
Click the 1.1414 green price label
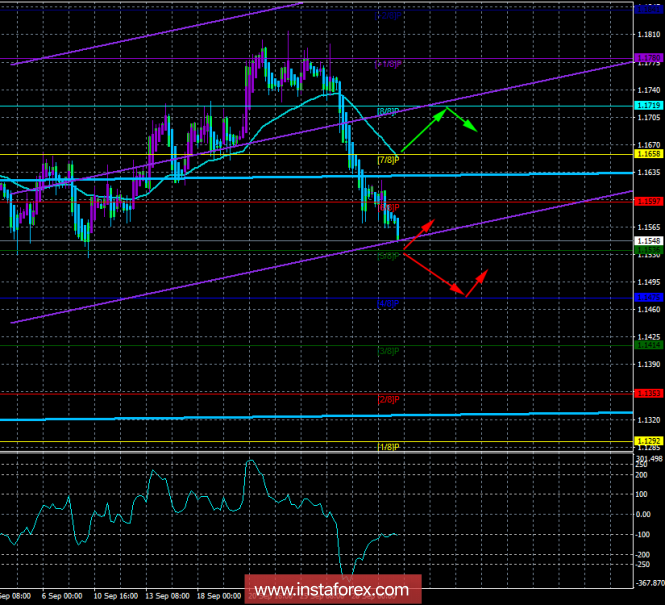(648, 346)
